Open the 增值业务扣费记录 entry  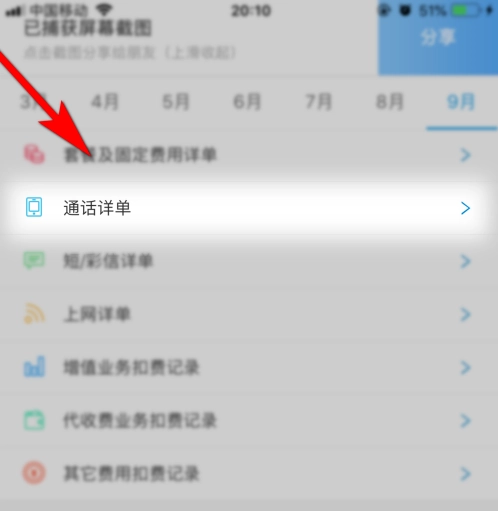pos(249,367)
